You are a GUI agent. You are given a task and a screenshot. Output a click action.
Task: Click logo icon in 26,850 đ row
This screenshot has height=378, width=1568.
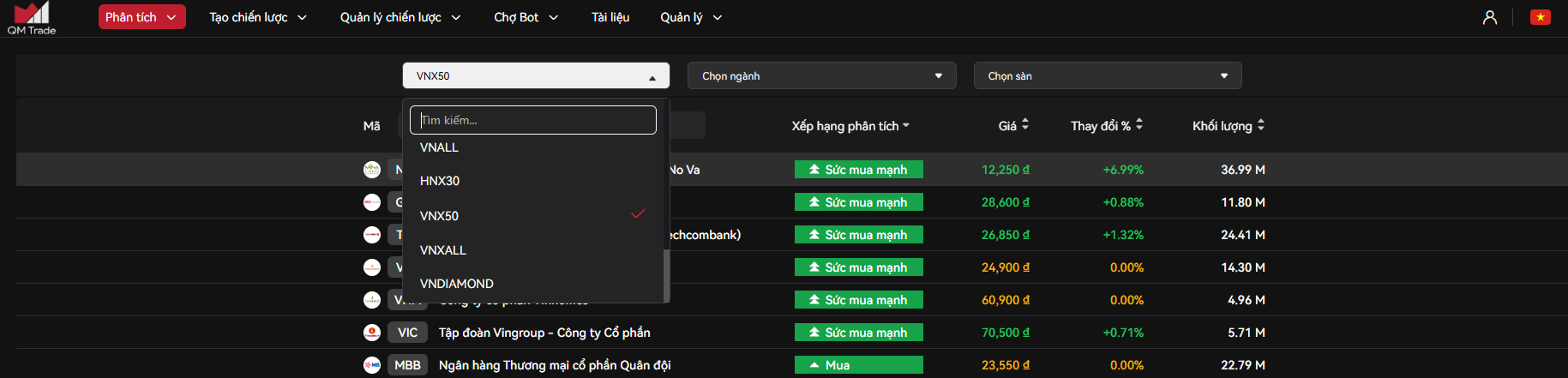point(372,235)
